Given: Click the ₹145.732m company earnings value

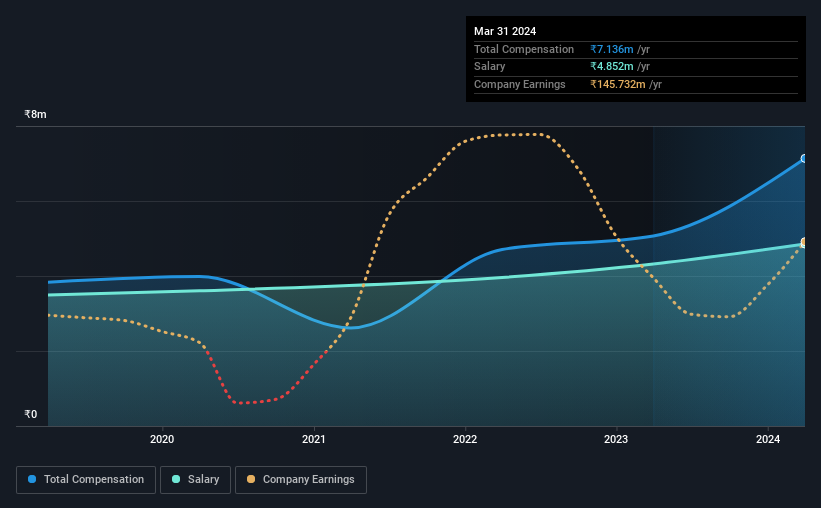Looking at the screenshot, I should [618, 84].
